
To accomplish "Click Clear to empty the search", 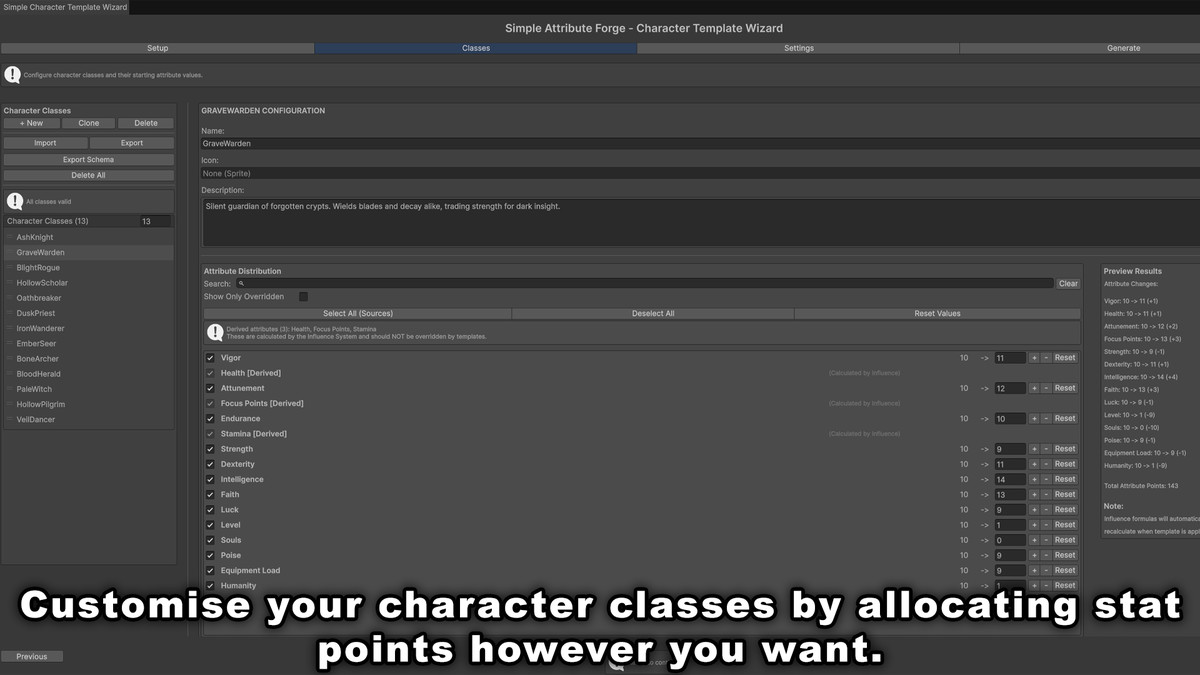I will coord(1068,283).
